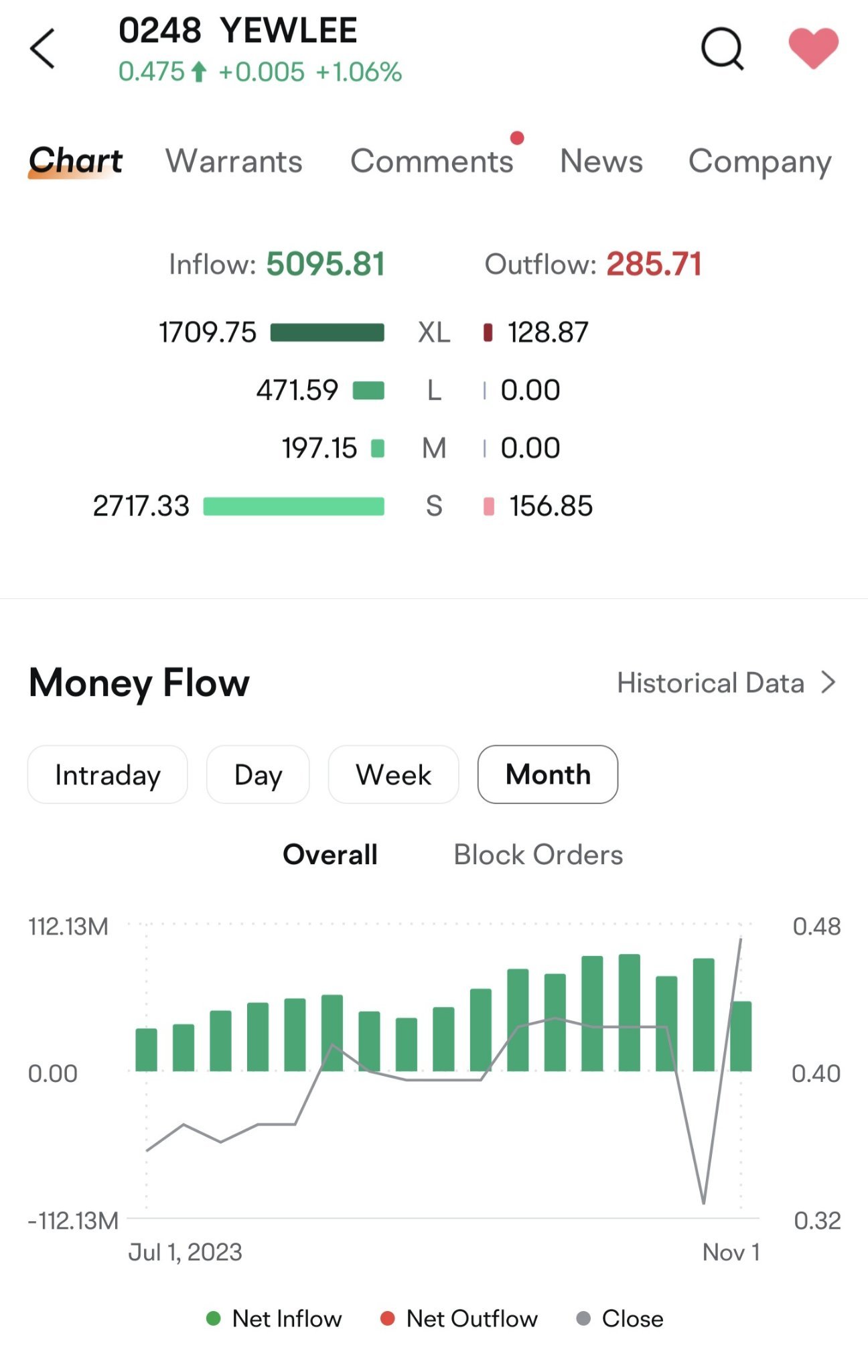Tap the S outflow pink bar

489,506
